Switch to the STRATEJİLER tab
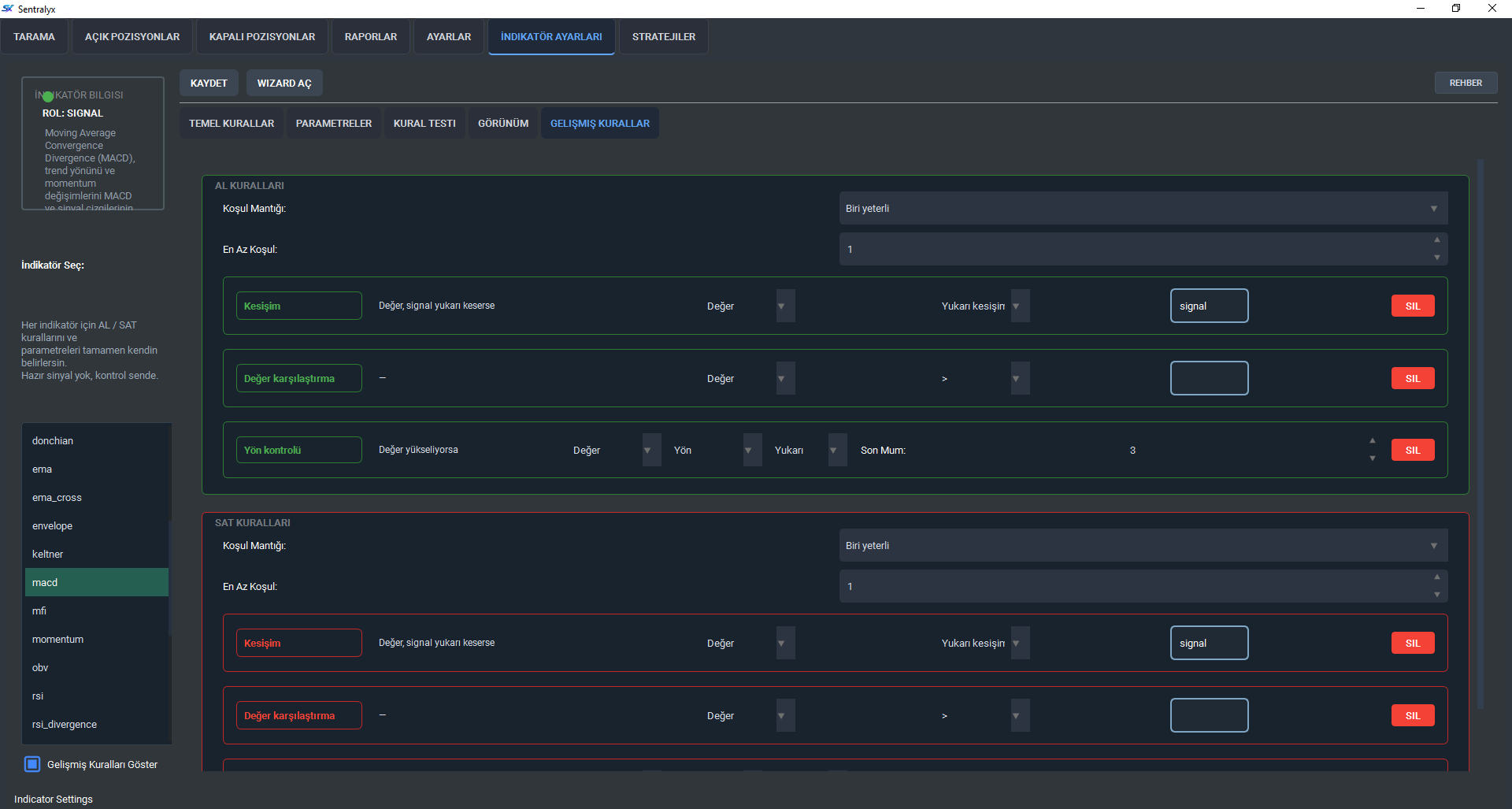The height and width of the screenshot is (809, 1512). click(663, 37)
